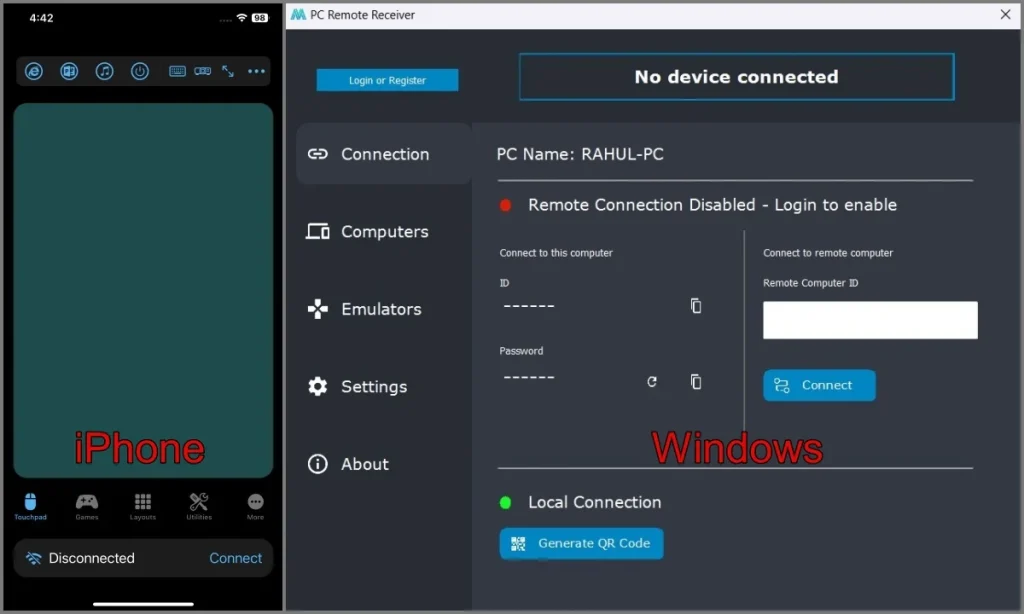Open the three-dot overflow menu on iPhone
The width and height of the screenshot is (1024, 614).
click(x=257, y=71)
